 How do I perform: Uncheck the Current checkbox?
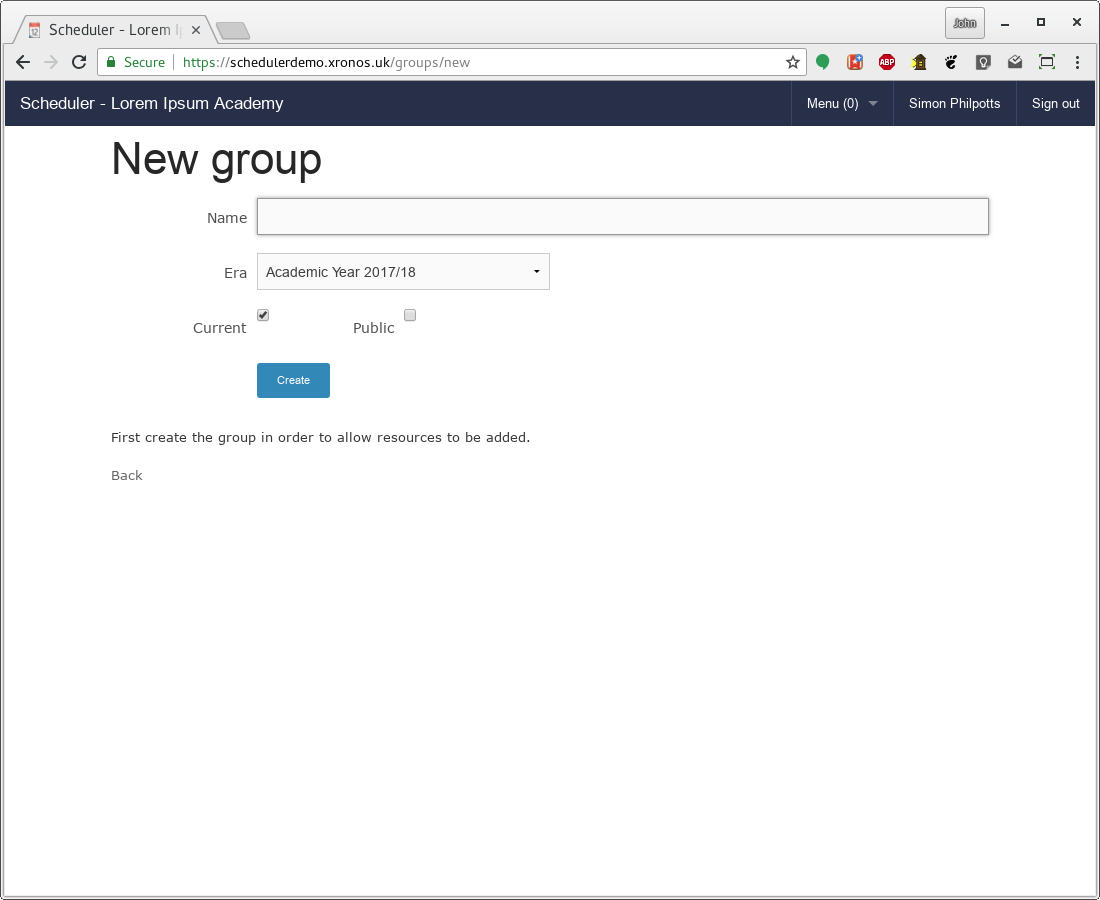point(263,315)
